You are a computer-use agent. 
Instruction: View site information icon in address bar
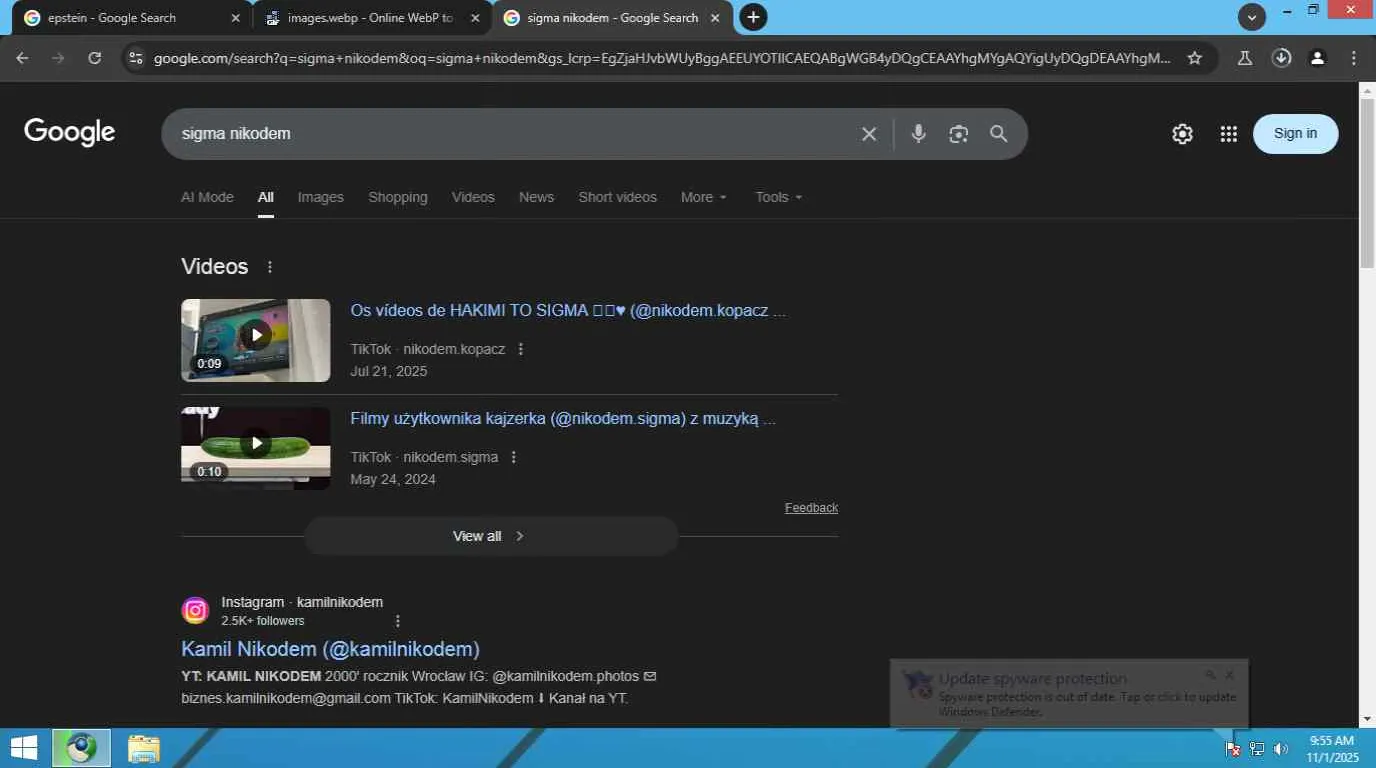click(x=137, y=58)
